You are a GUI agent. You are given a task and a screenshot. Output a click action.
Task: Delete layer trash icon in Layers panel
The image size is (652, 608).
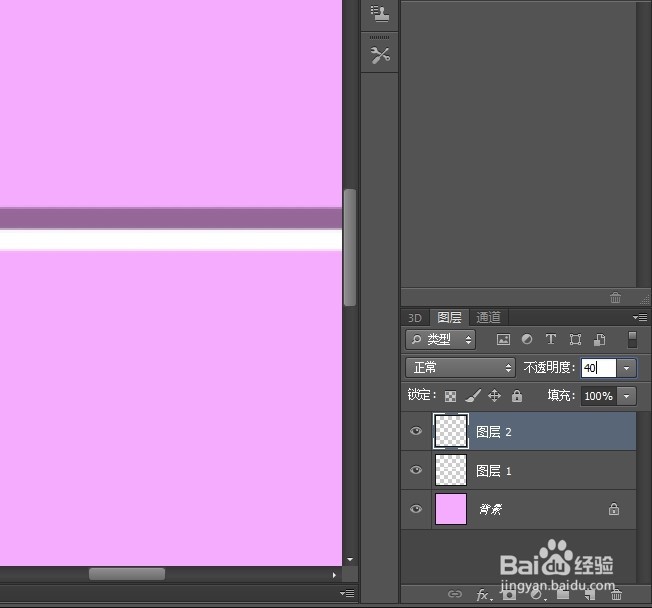[x=617, y=595]
